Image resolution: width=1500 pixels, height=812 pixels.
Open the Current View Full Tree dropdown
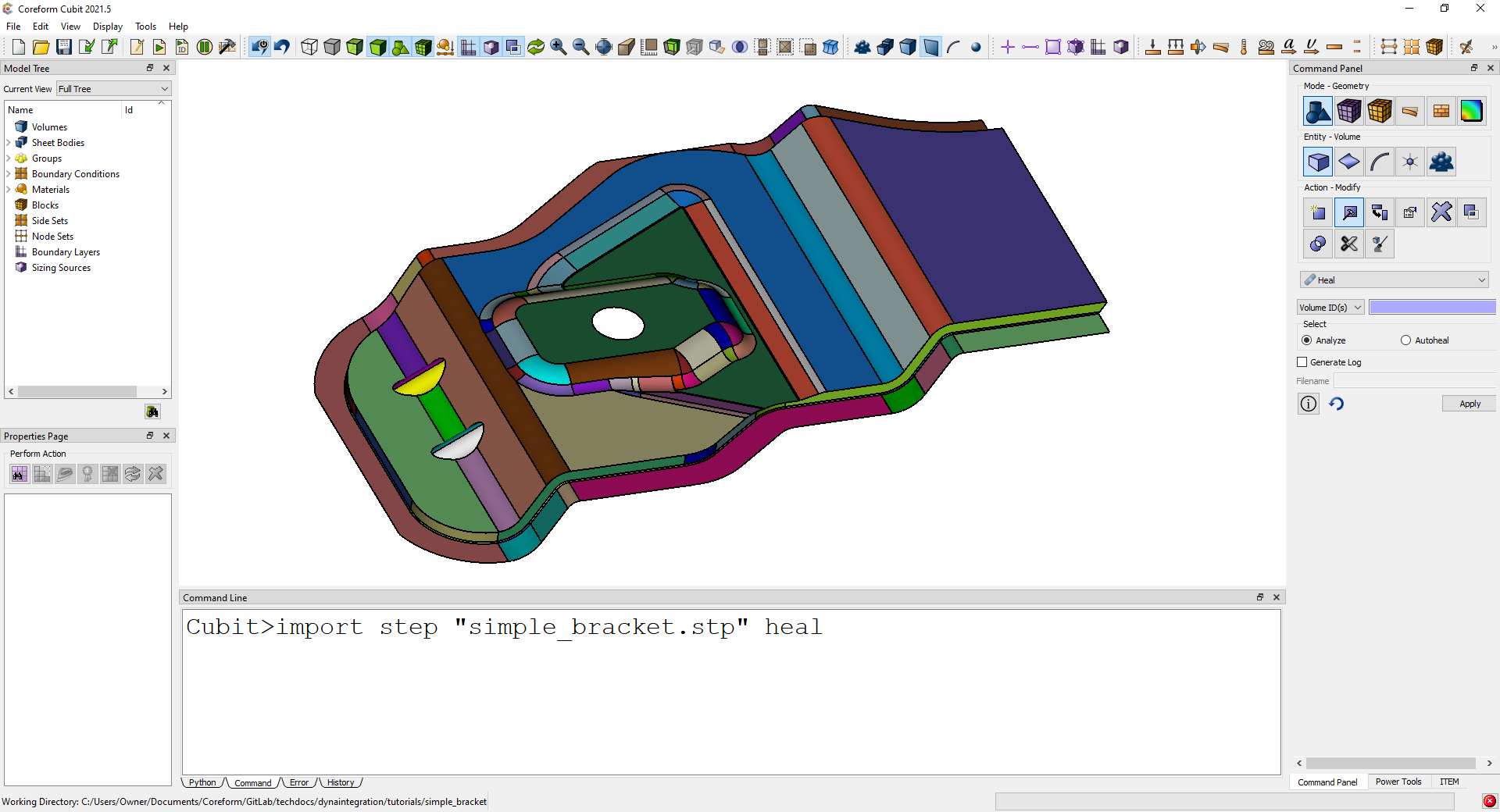click(x=113, y=89)
